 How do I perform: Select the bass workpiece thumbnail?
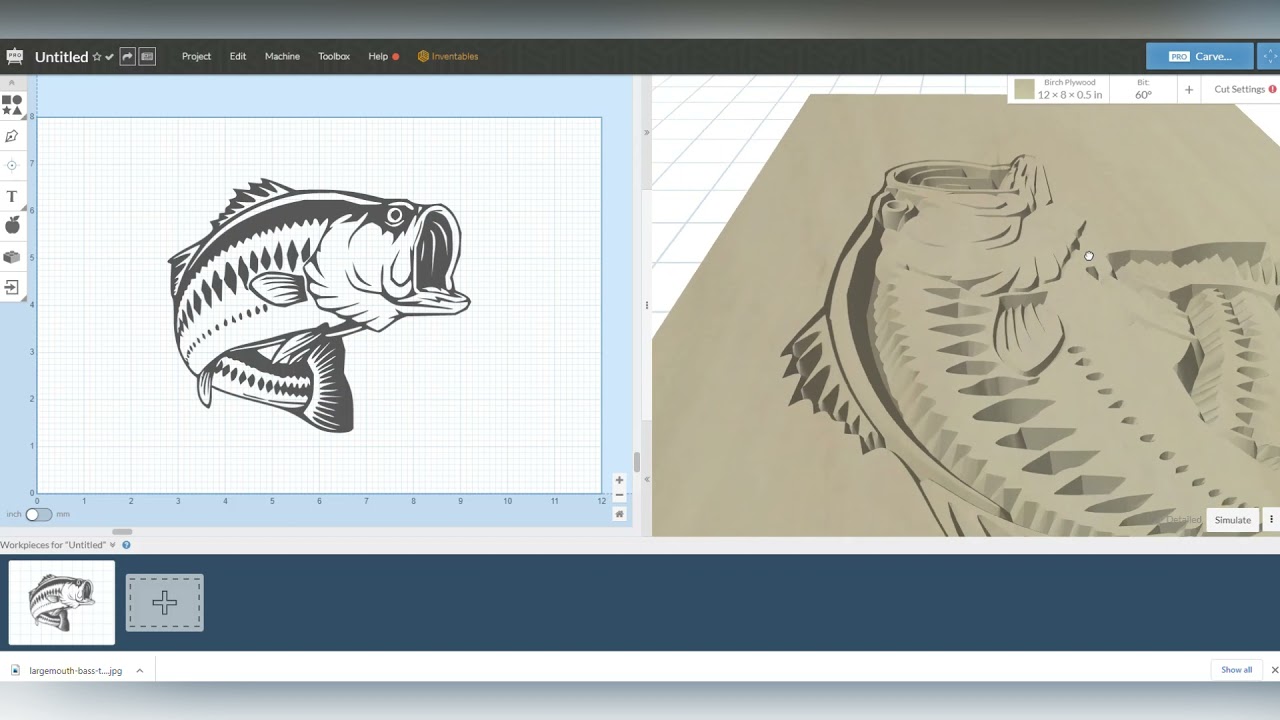click(62, 602)
